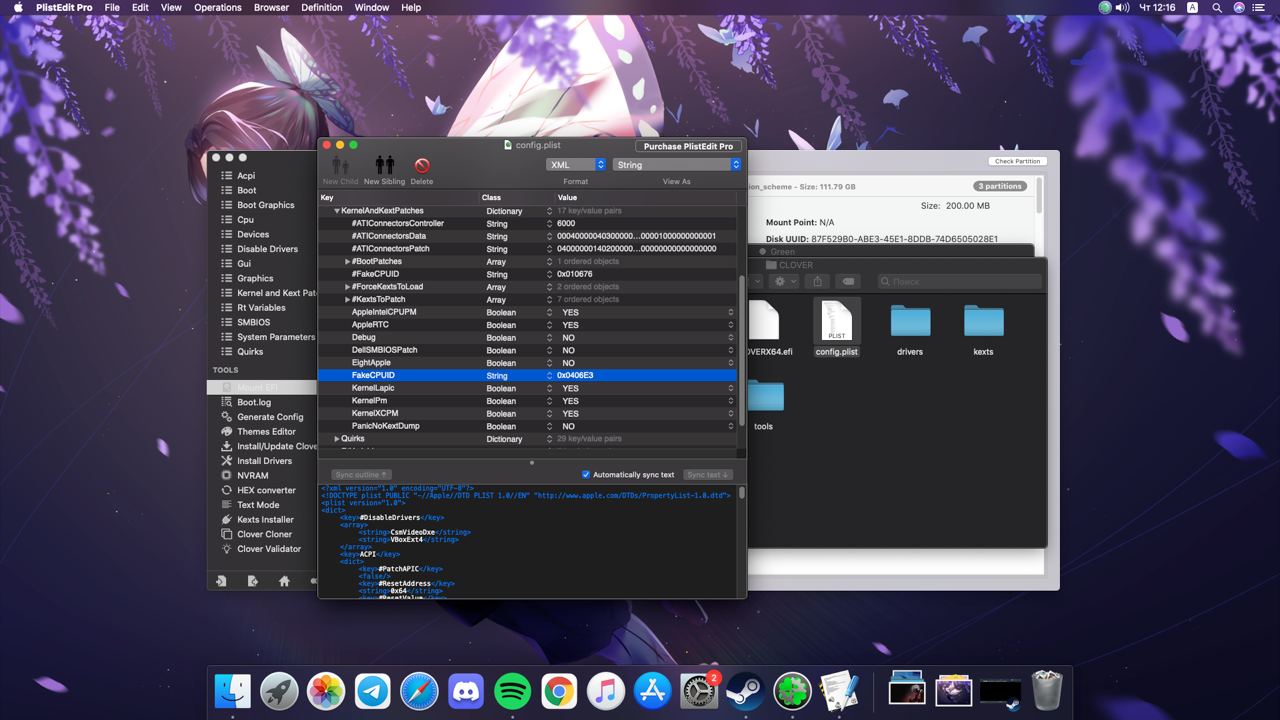Open Disable Drivers sidebar section
The height and width of the screenshot is (720, 1280).
267,249
